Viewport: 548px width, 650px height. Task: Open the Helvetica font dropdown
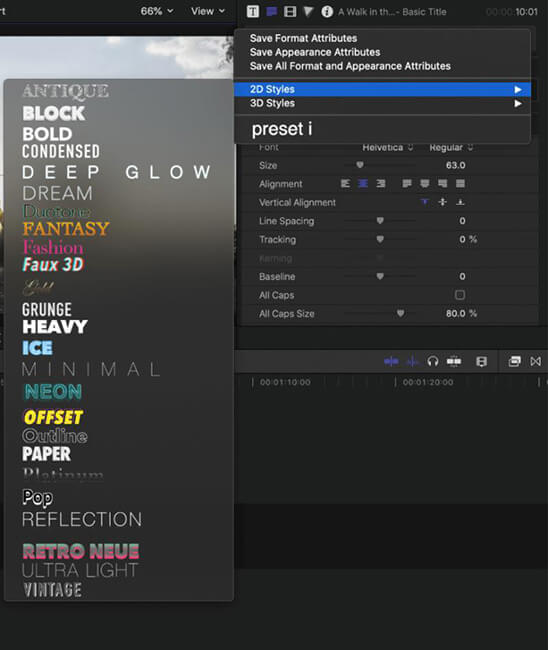tap(387, 148)
